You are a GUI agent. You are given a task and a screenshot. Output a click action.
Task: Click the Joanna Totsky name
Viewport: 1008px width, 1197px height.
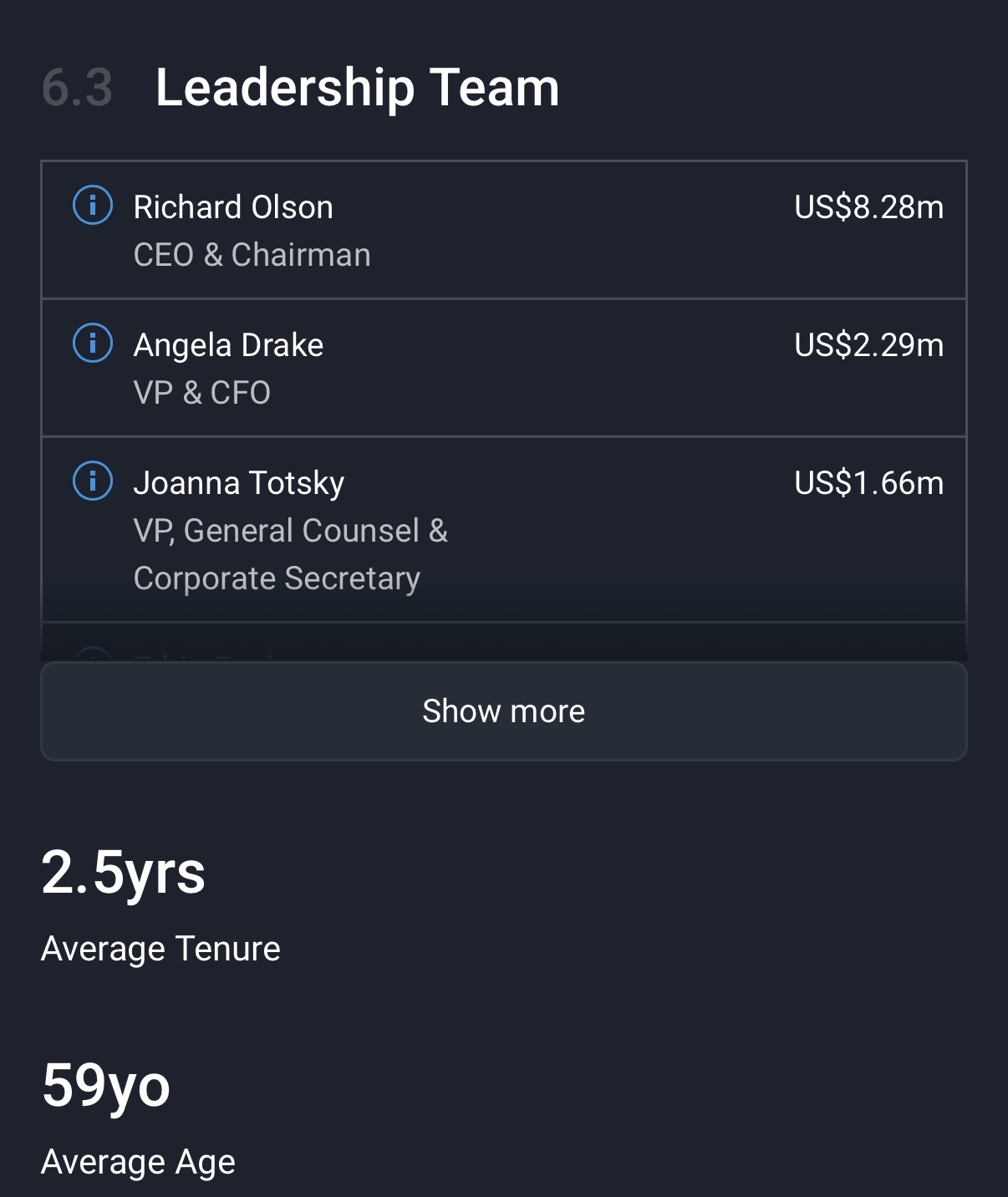(x=239, y=483)
